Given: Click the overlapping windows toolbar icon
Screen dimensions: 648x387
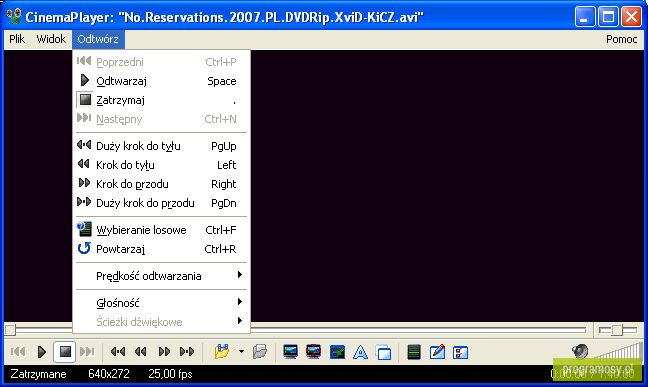Looking at the screenshot, I should [x=384, y=352].
